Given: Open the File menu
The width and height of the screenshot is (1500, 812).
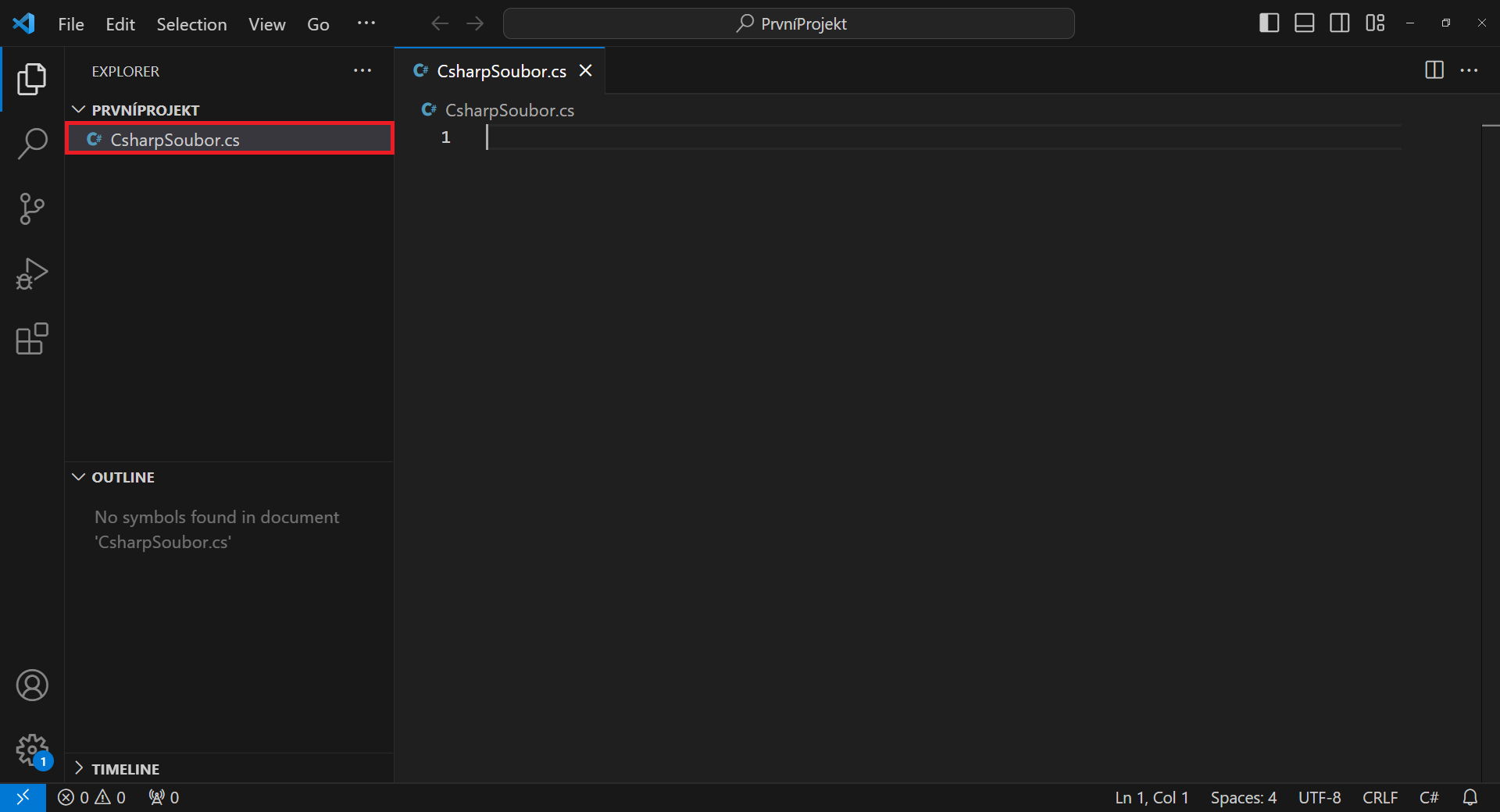Looking at the screenshot, I should 70,23.
